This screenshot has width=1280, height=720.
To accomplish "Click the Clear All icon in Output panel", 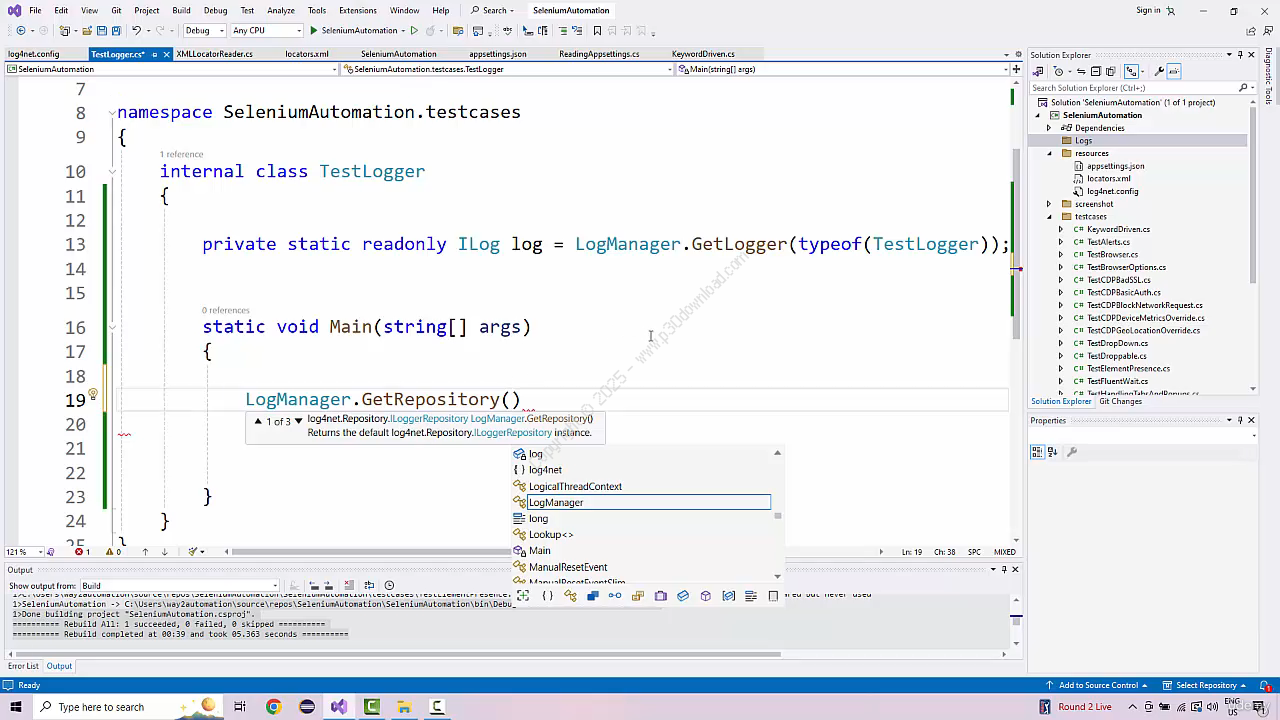I will click(348, 585).
